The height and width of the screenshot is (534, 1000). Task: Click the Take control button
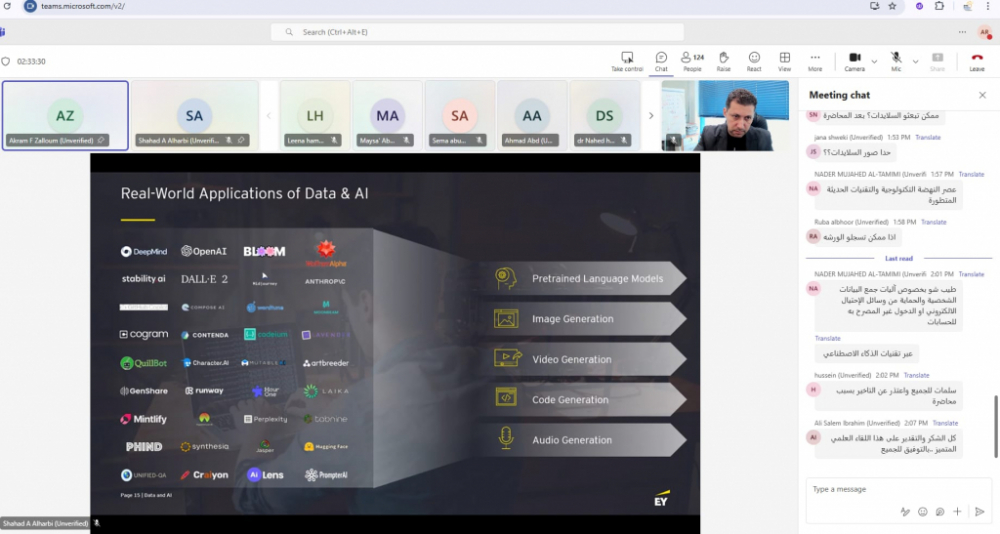point(626,61)
